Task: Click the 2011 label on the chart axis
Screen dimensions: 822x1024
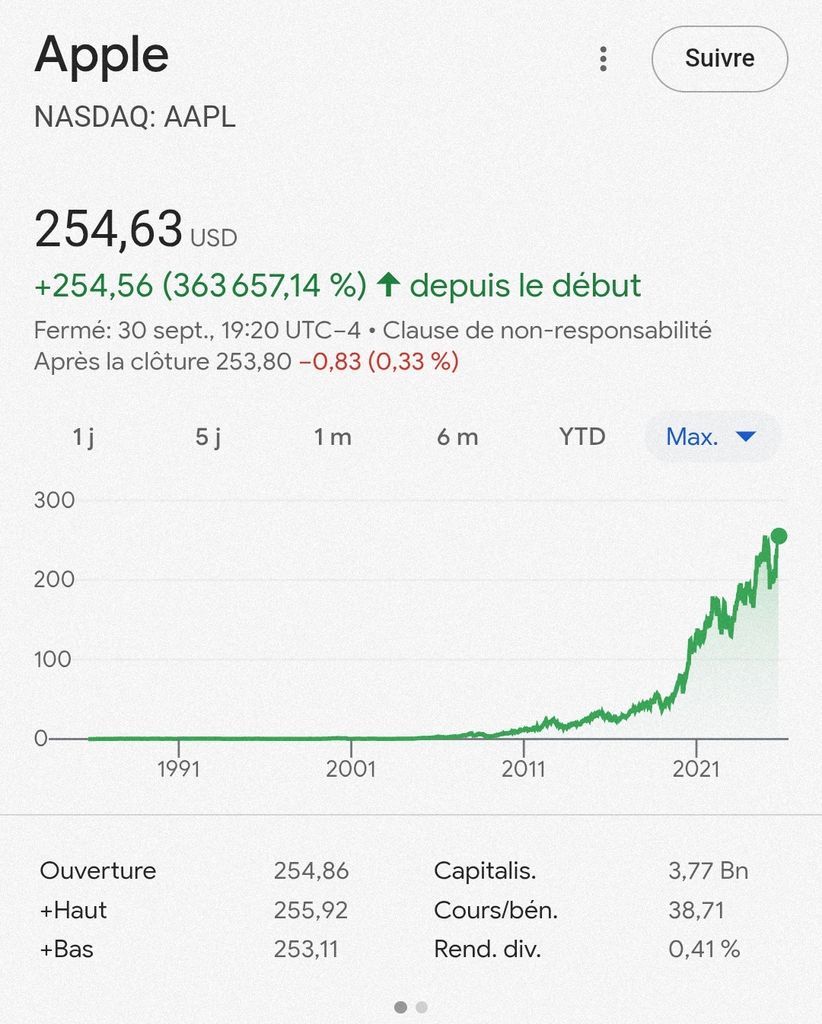Action: [x=523, y=769]
